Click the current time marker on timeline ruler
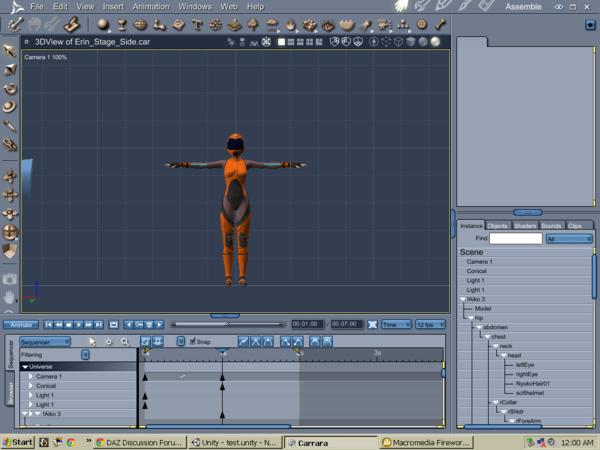Image resolution: width=600 pixels, height=450 pixels. coord(222,351)
